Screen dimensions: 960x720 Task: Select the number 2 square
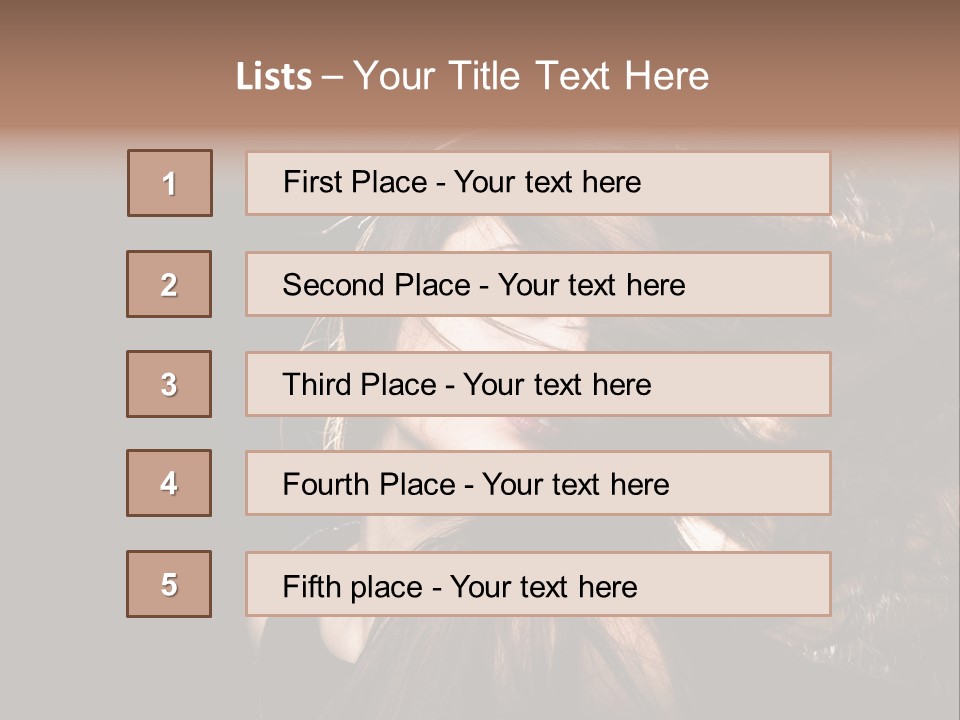tap(169, 284)
